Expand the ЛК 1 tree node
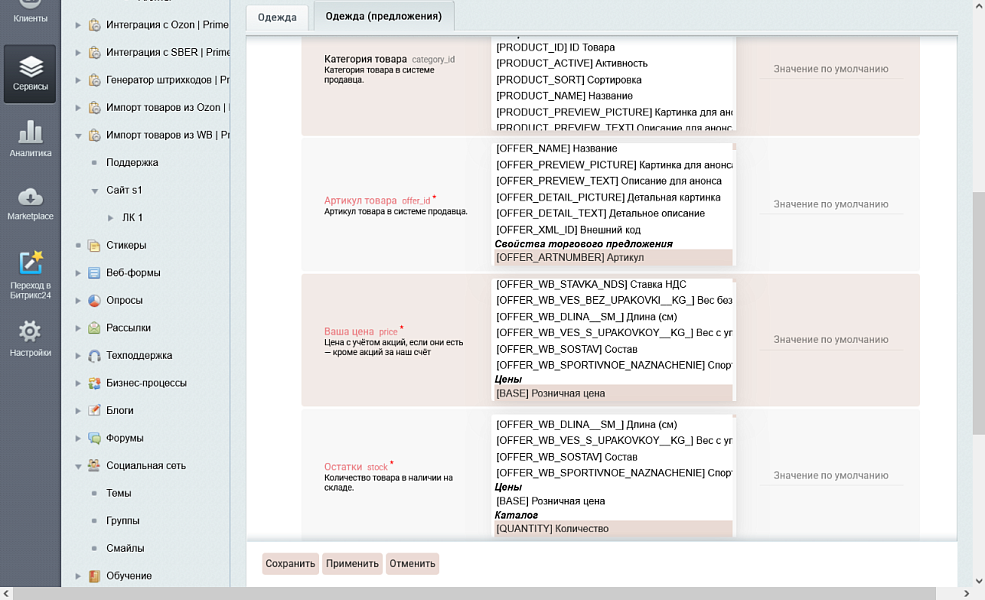This screenshot has height=600, width=985. point(110,218)
